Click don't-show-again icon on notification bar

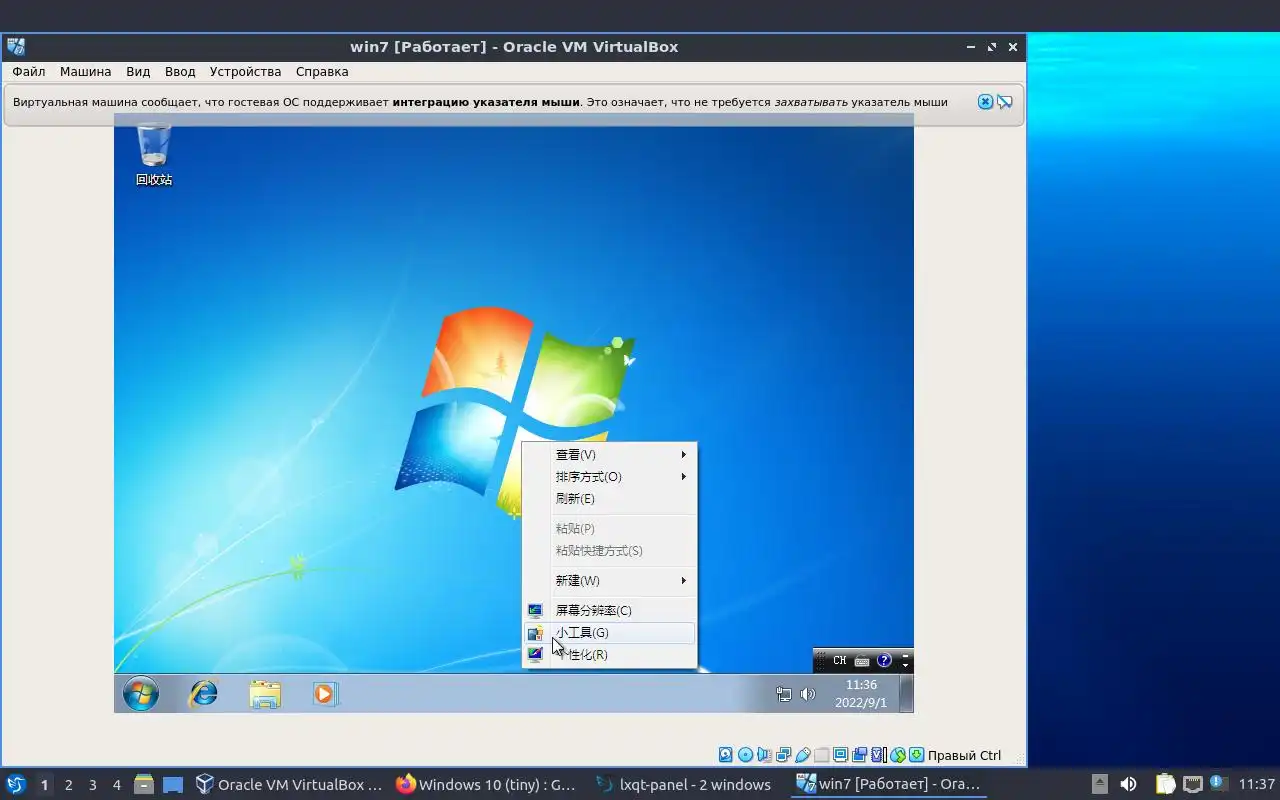click(1005, 102)
